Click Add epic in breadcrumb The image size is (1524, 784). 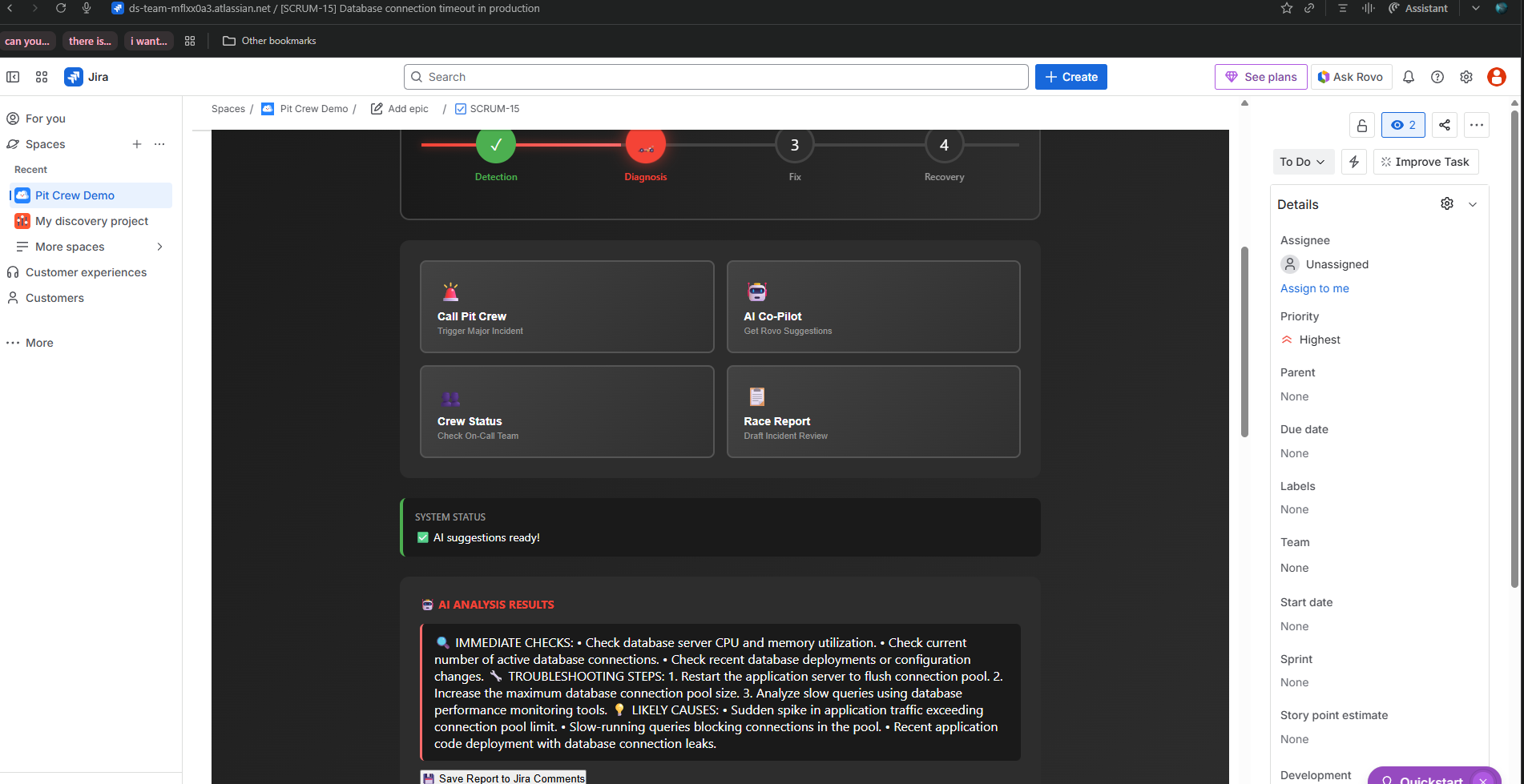[x=400, y=109]
